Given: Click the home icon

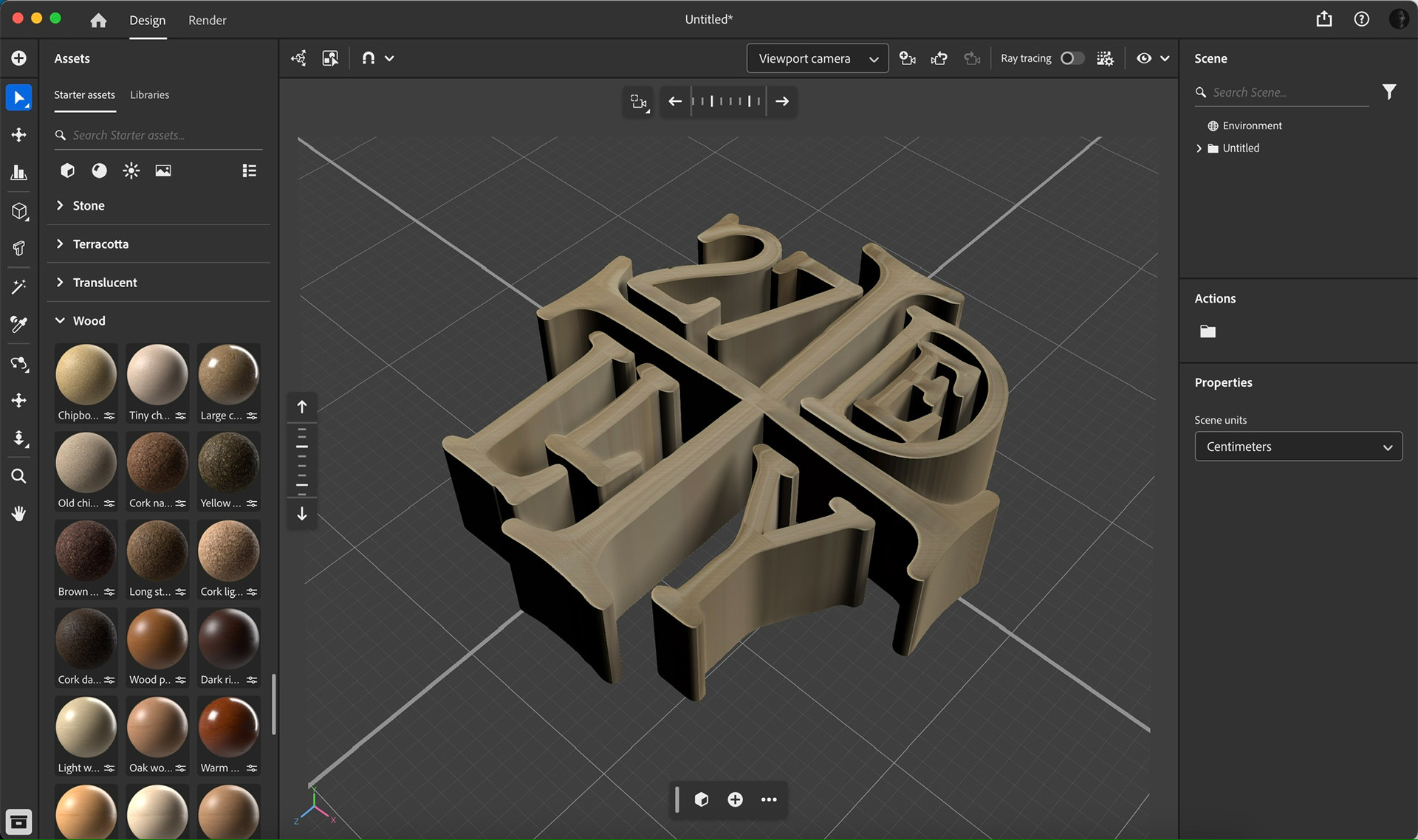Looking at the screenshot, I should coord(98,20).
